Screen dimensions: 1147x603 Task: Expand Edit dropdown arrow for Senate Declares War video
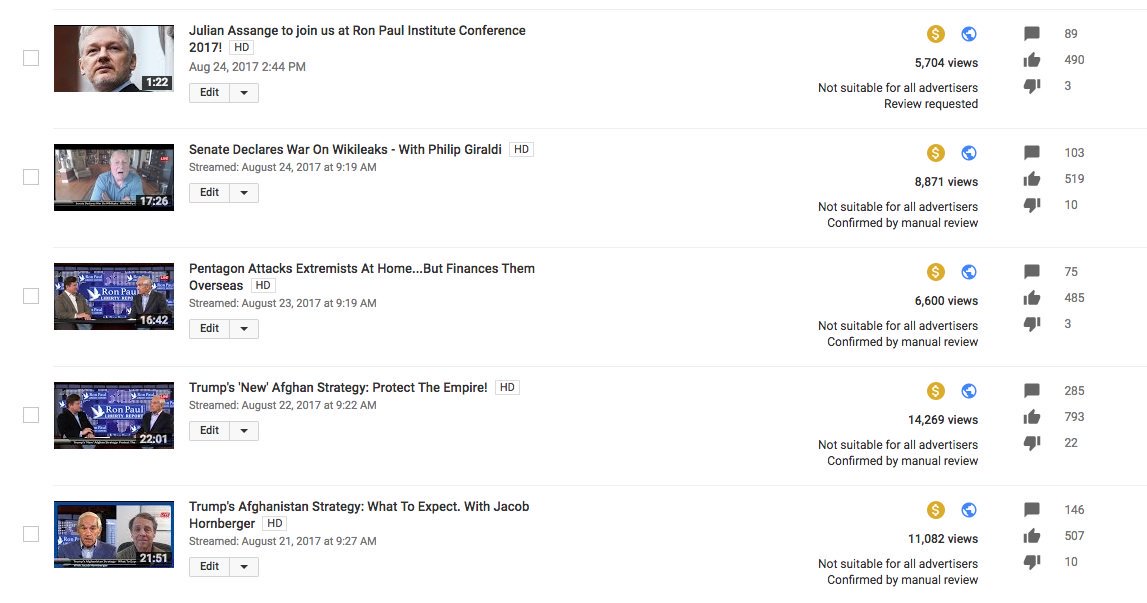244,193
